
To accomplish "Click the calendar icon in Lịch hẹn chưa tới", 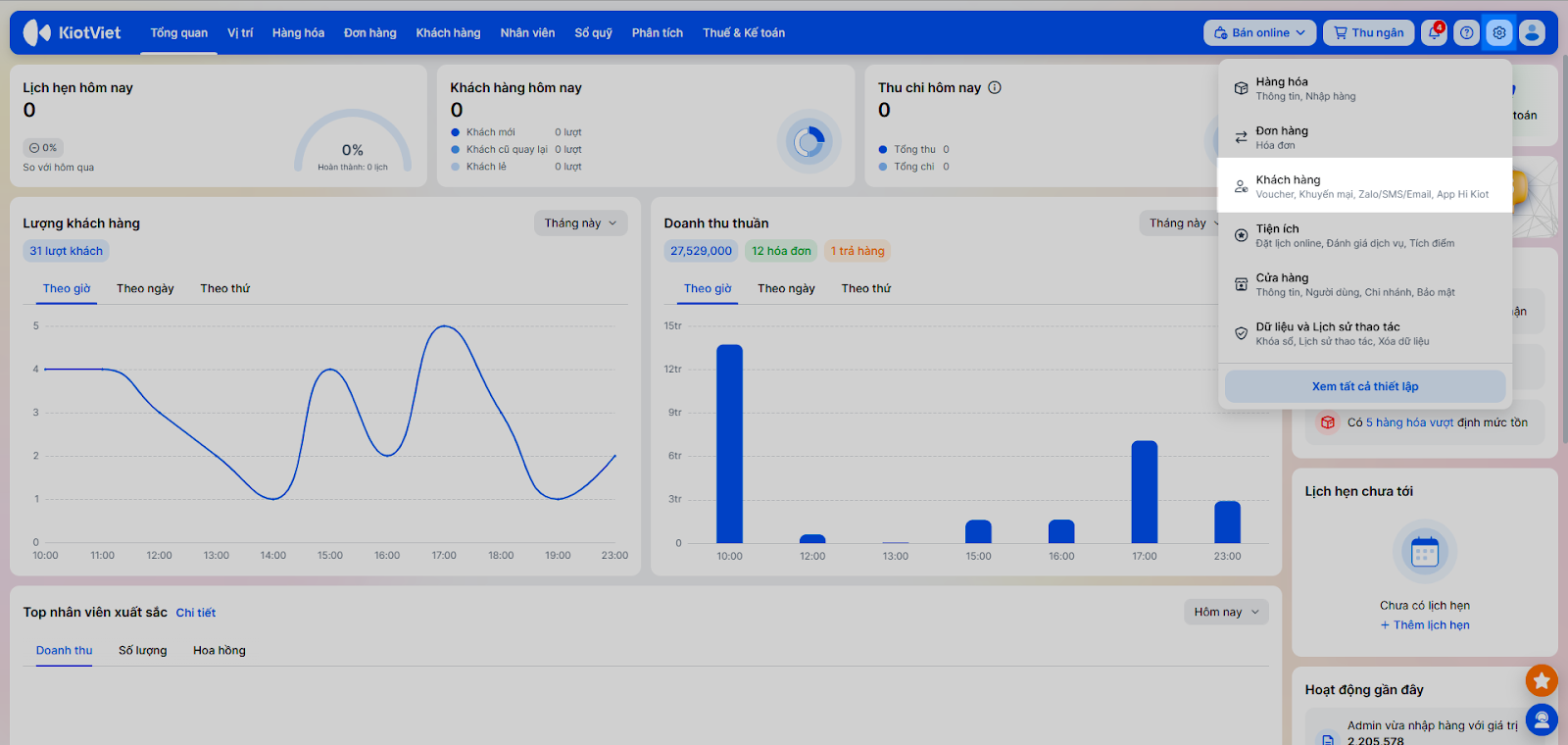I will coord(1425,552).
